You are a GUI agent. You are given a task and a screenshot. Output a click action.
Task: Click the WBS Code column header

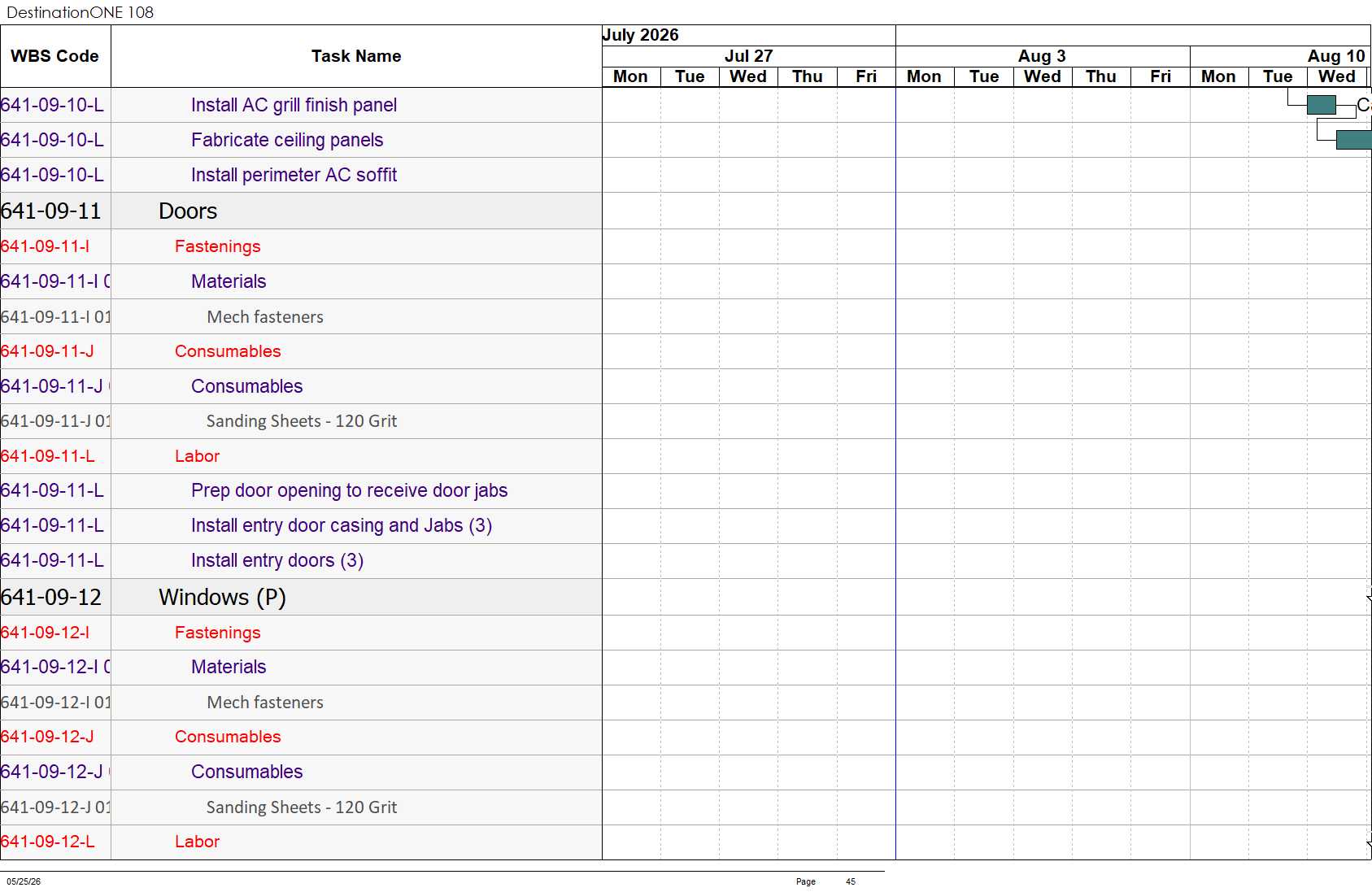tap(54, 56)
